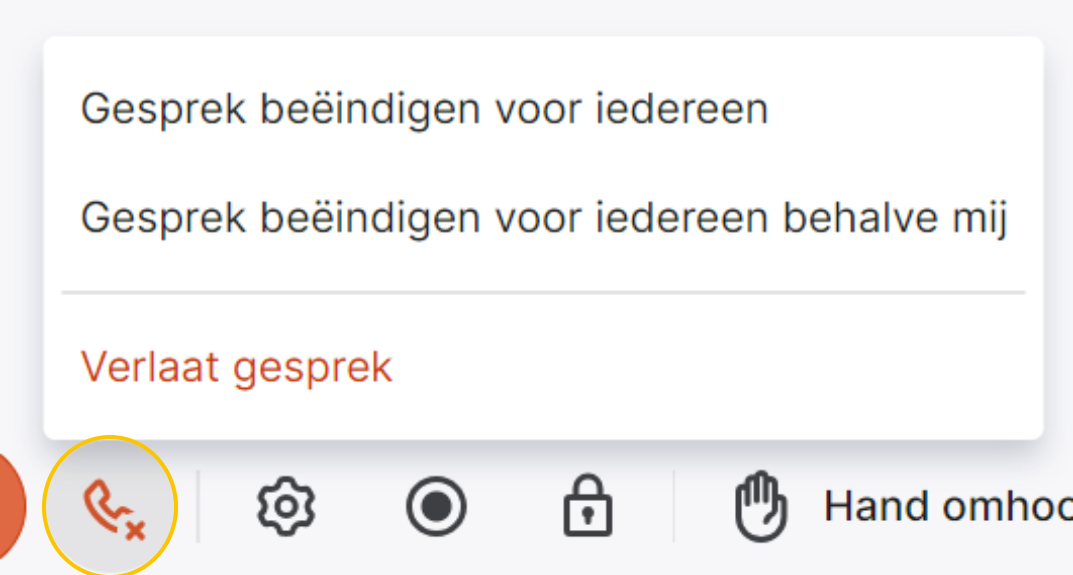1073x575 pixels.
Task: Collapse the end-call menu via phone button
Action: [110, 506]
